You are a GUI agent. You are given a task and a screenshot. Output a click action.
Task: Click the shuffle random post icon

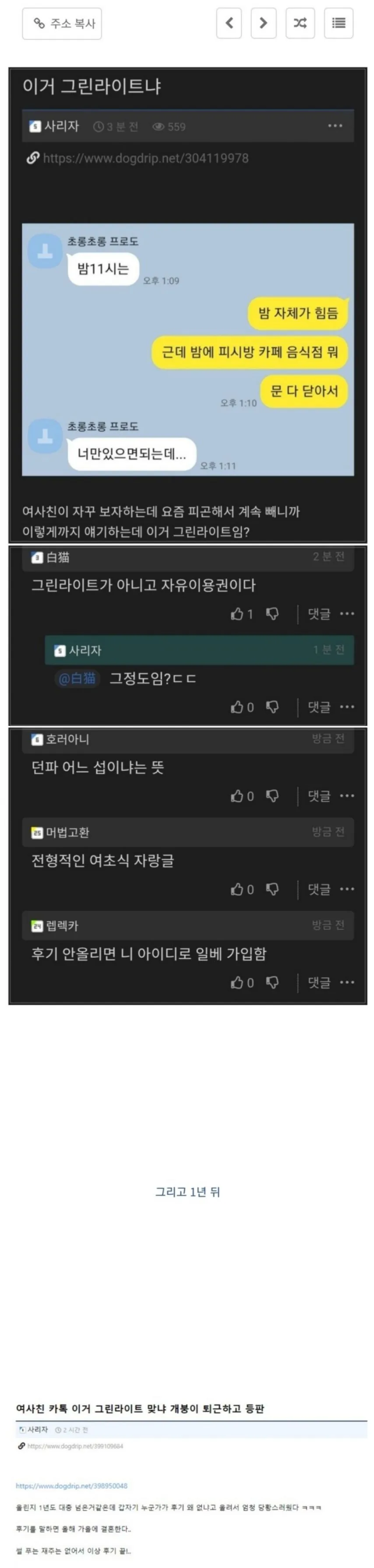point(300,24)
